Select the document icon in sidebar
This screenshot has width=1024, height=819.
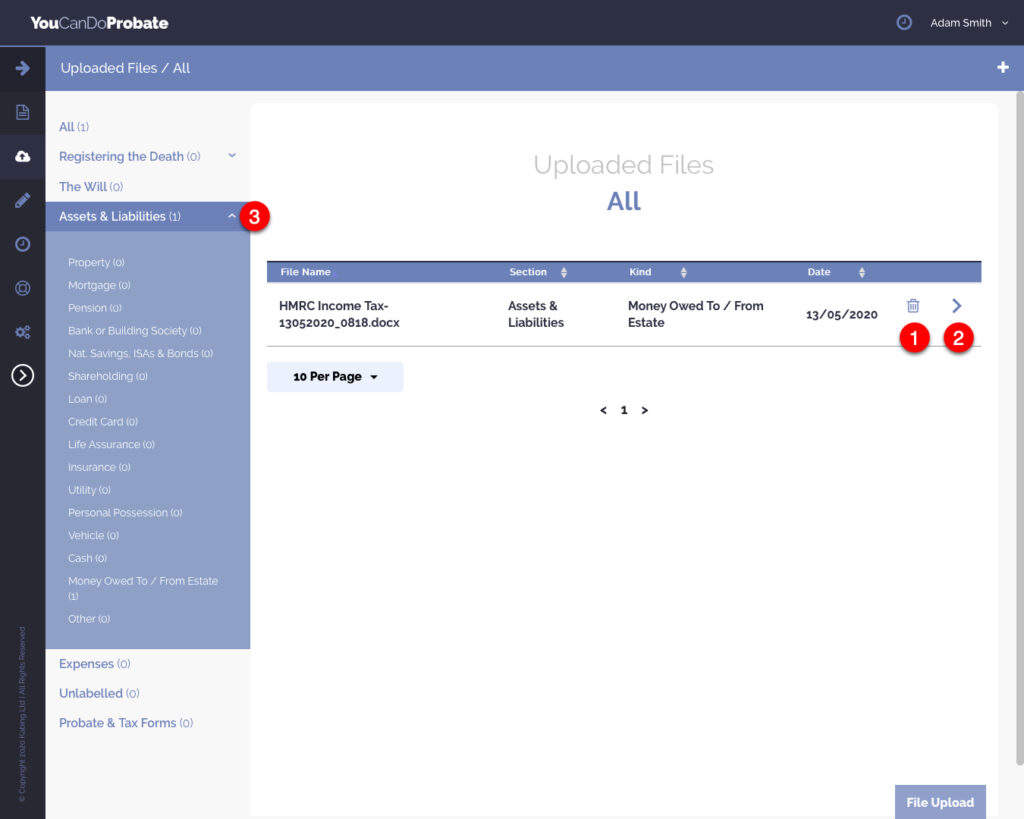[x=22, y=112]
